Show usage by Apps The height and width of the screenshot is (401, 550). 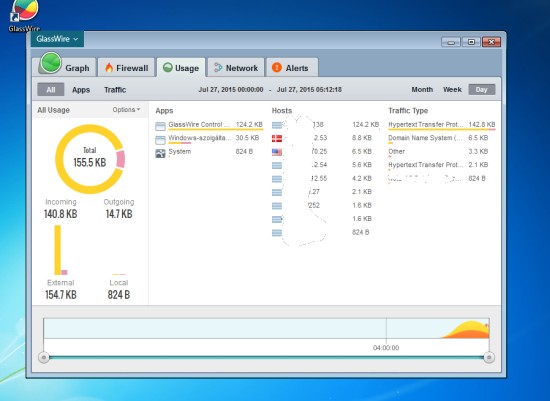81,90
